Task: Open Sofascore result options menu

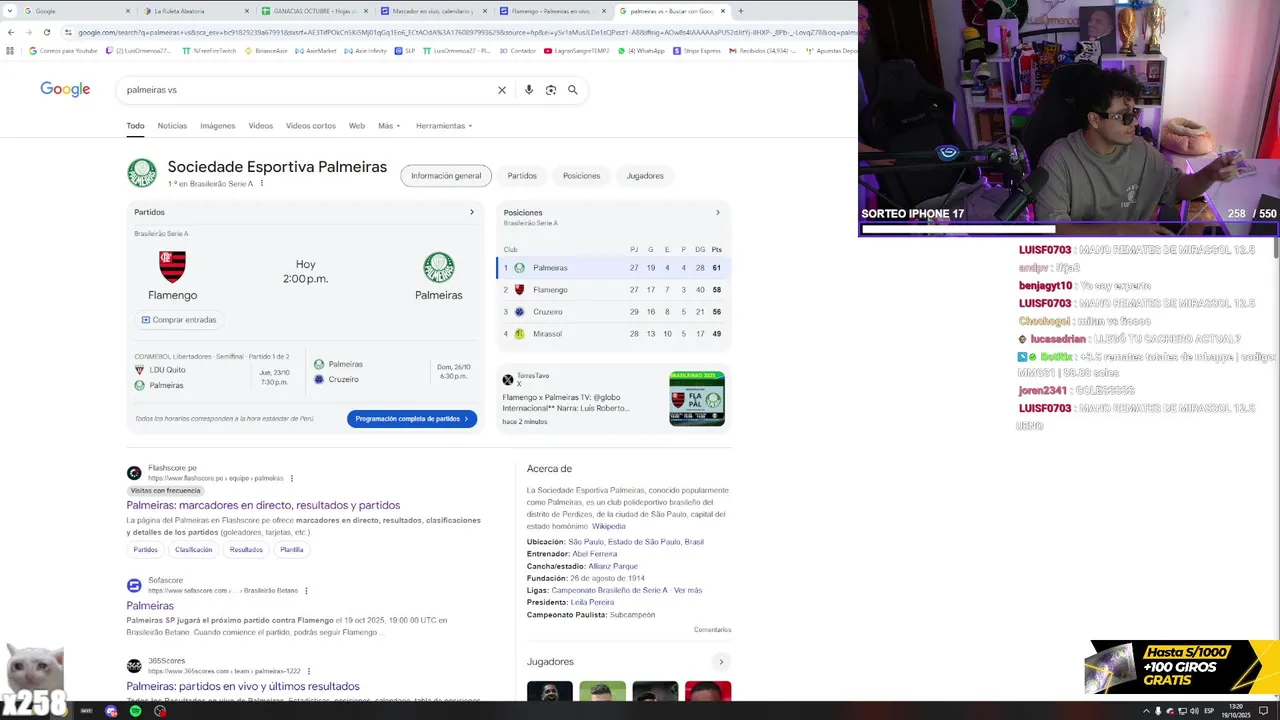Action: [306, 591]
